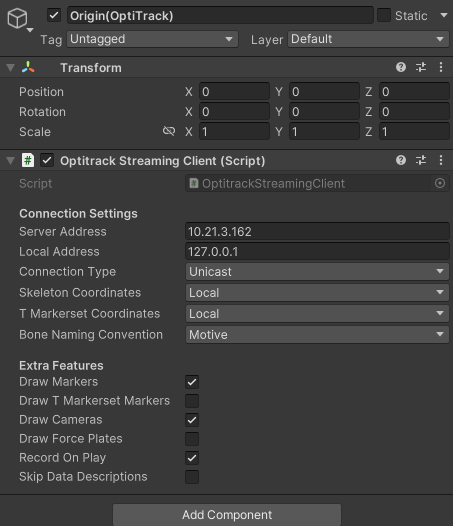The width and height of the screenshot is (453, 526).
Task: Click the Skeleton Coordinates label
Action: (80, 293)
